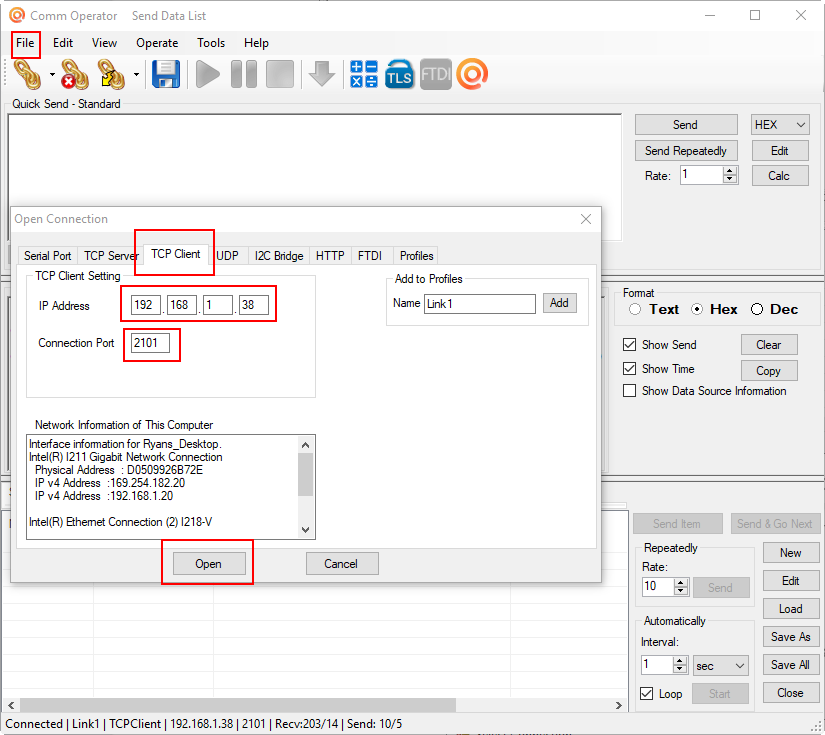Expand the arrow beside the Open Connection icon

[52, 75]
